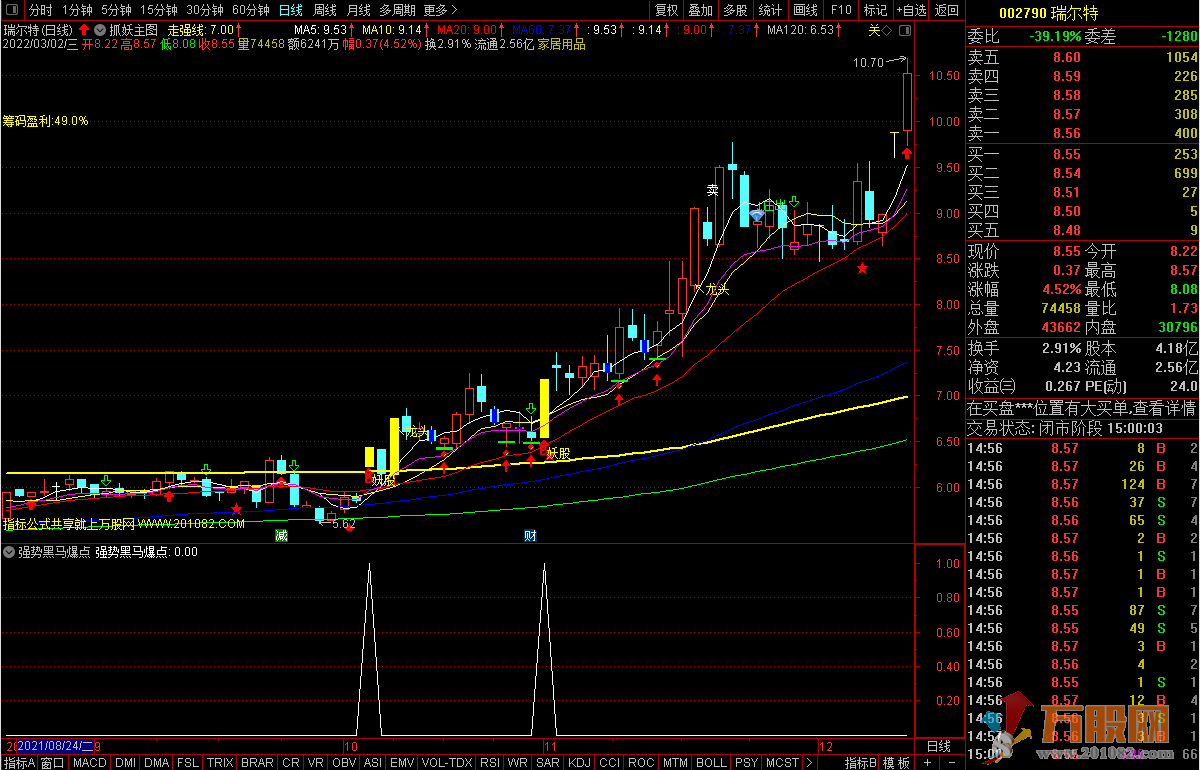Toggle 复权 price adjustment
This screenshot has height=770, width=1200.
(x=666, y=10)
